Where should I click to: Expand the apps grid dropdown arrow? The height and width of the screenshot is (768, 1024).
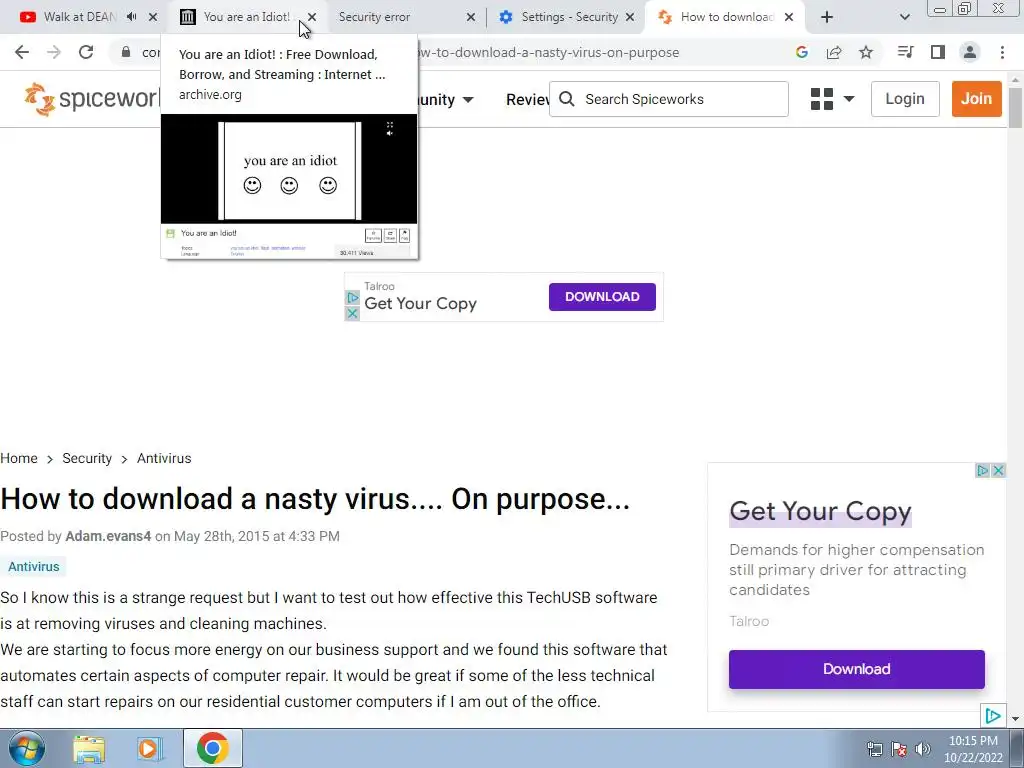pos(849,99)
